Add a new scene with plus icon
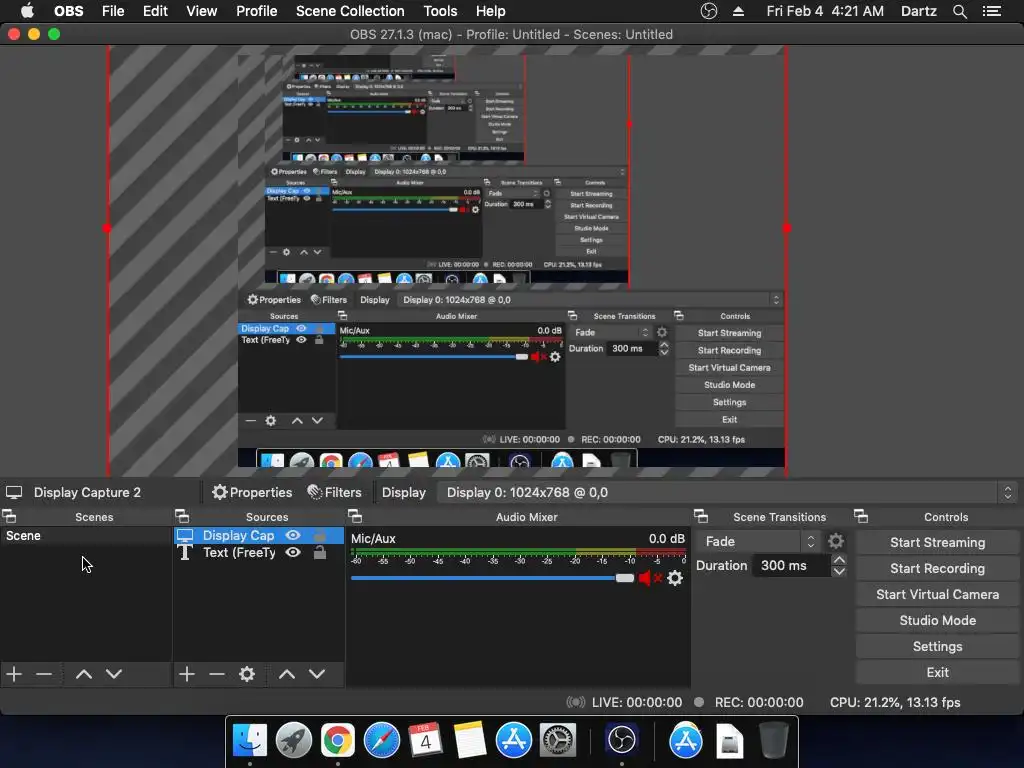 tap(14, 674)
